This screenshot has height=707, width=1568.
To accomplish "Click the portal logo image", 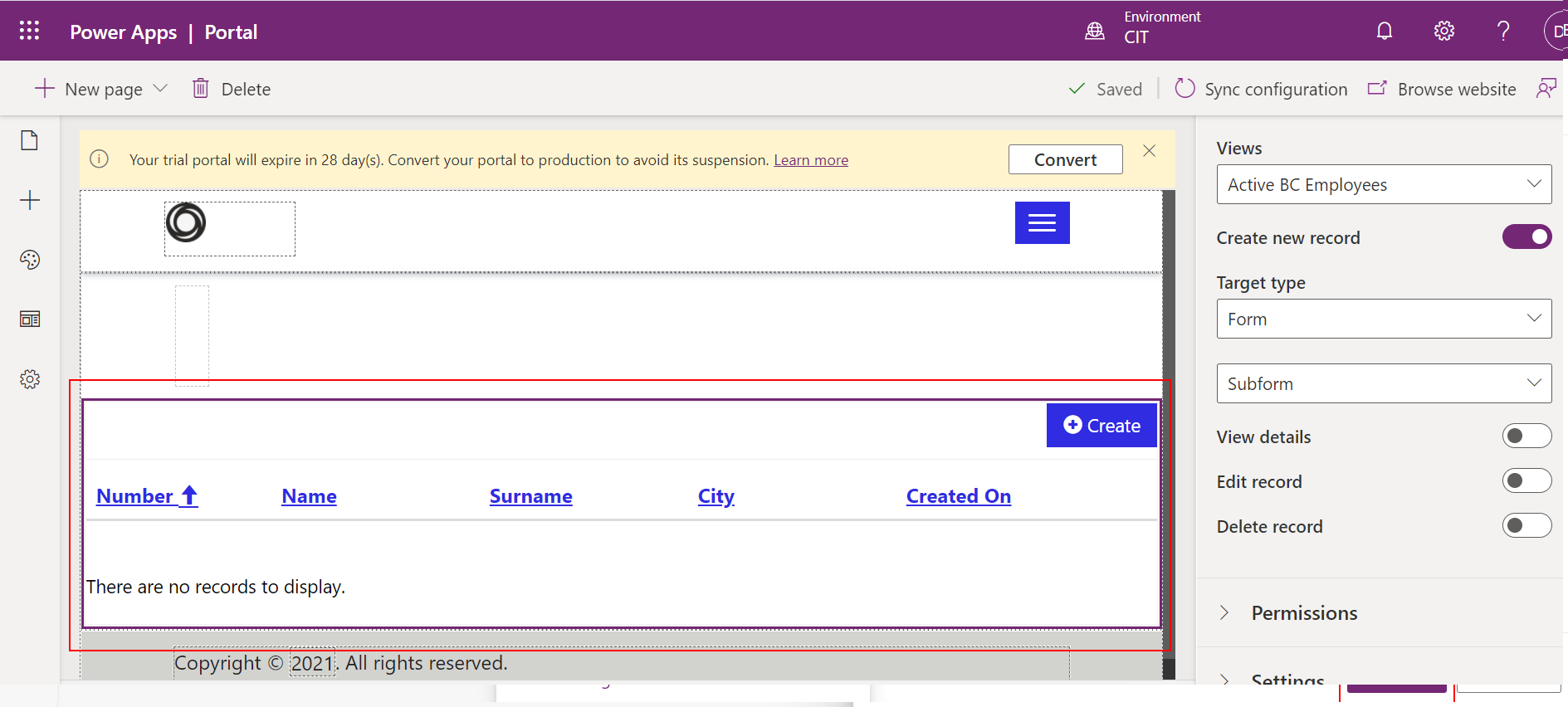I will pyautogui.click(x=186, y=222).
